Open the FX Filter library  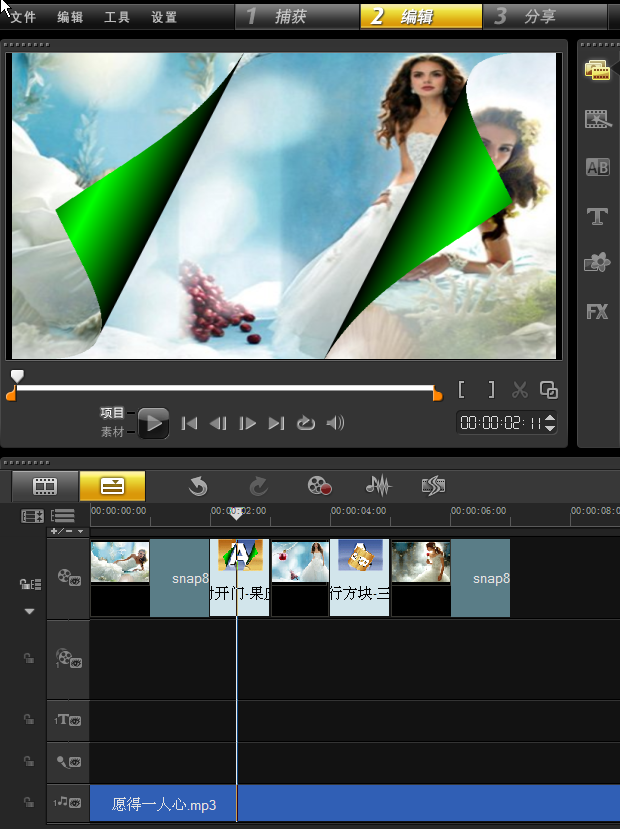[x=597, y=312]
